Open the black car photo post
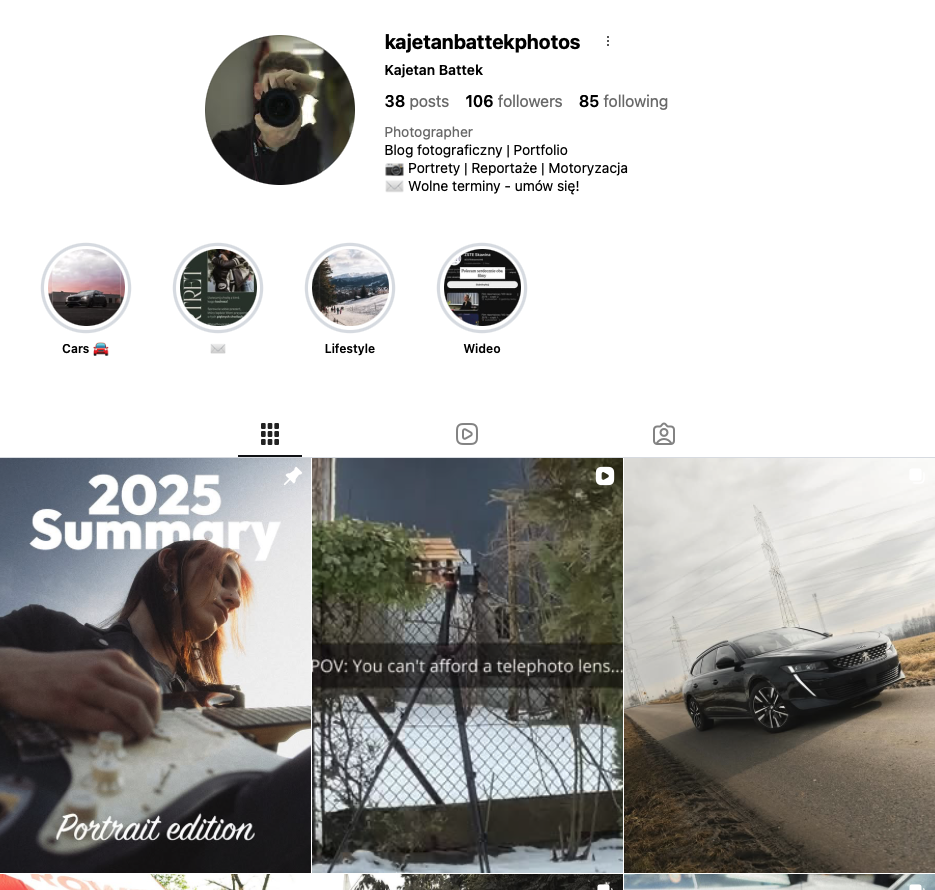Viewport: 935px width, 890px height. click(779, 665)
